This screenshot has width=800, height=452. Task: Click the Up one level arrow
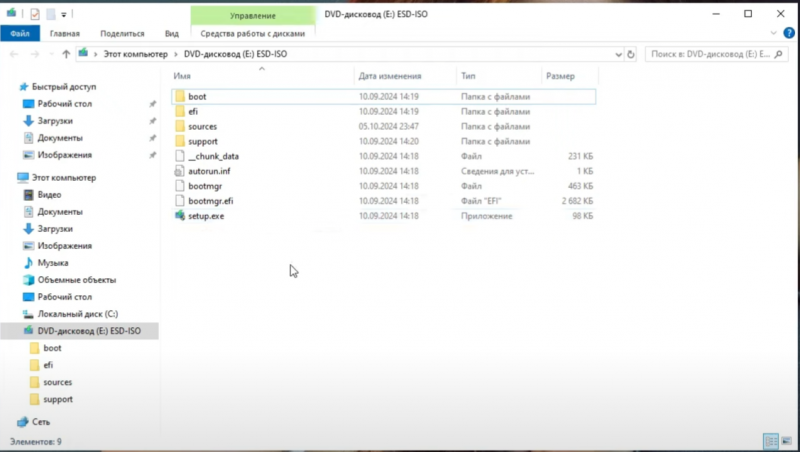point(66,54)
